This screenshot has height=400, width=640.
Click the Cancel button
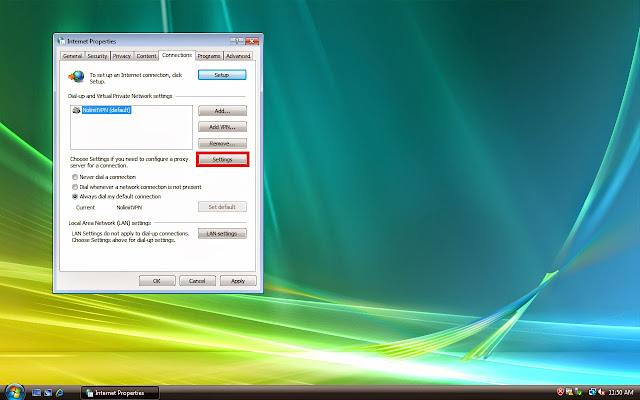(197, 281)
